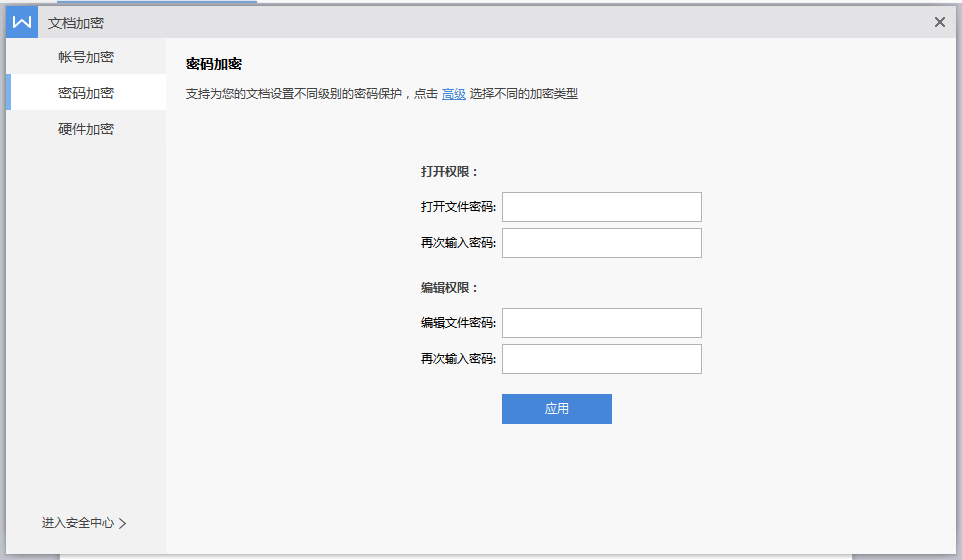
Task: Click the 打开权限 section label
Action: 449,172
